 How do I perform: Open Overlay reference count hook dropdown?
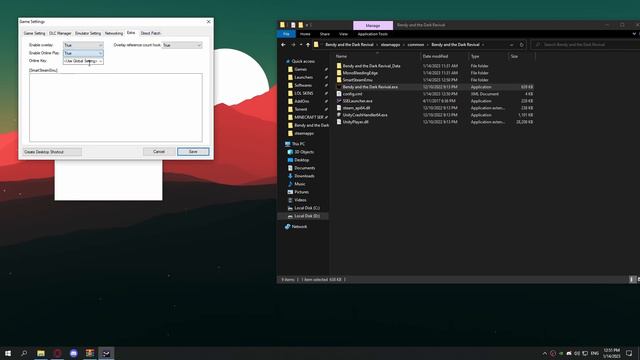(x=182, y=45)
